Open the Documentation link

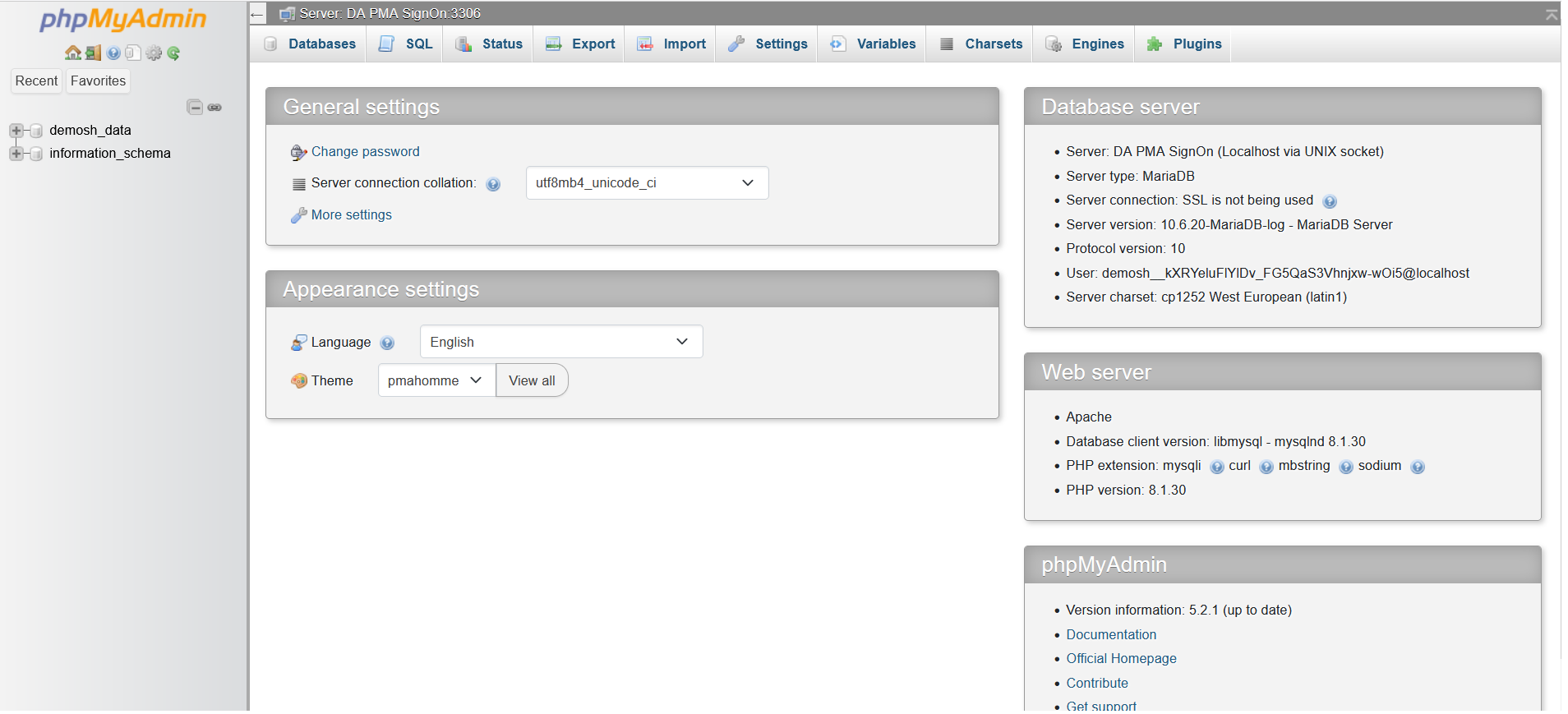tap(1111, 635)
